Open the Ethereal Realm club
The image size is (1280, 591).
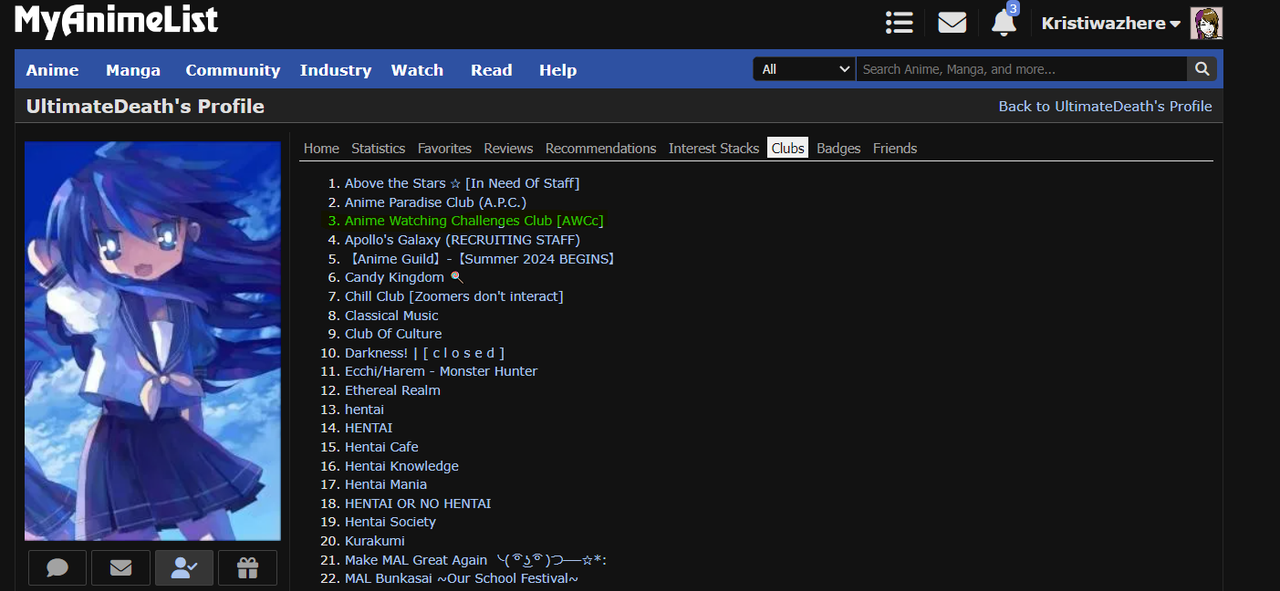[392, 390]
